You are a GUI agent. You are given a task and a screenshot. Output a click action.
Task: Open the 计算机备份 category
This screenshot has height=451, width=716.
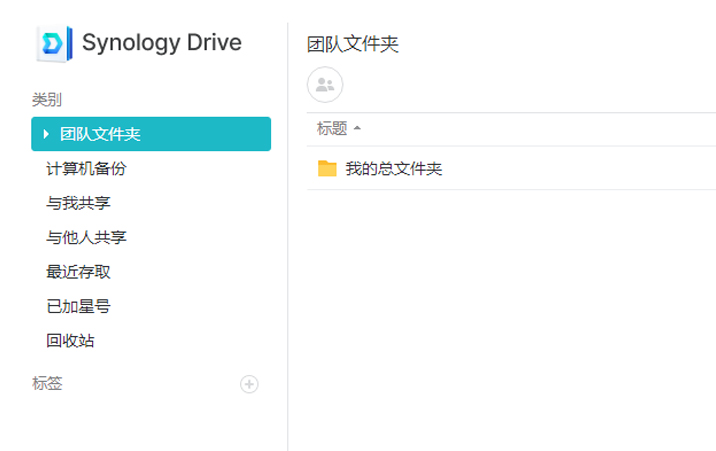click(86, 169)
